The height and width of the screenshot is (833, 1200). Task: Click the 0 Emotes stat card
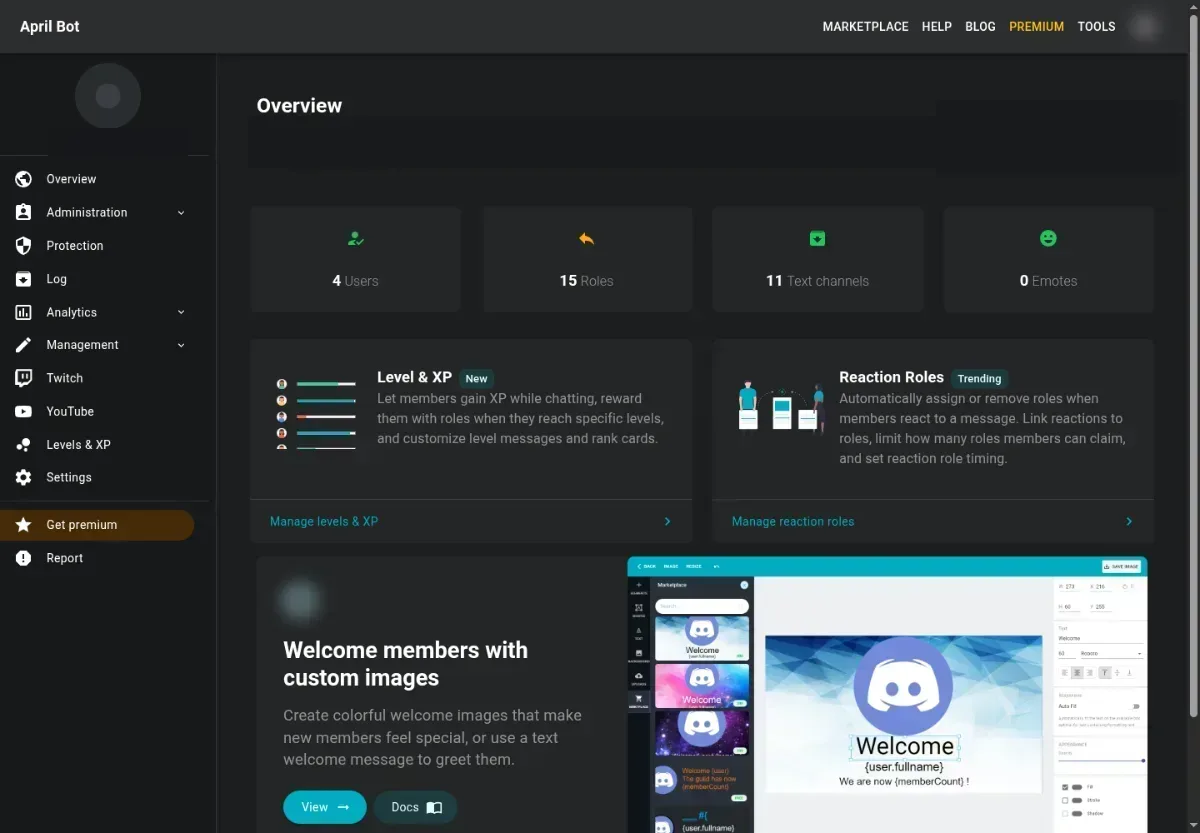pyautogui.click(x=1048, y=260)
